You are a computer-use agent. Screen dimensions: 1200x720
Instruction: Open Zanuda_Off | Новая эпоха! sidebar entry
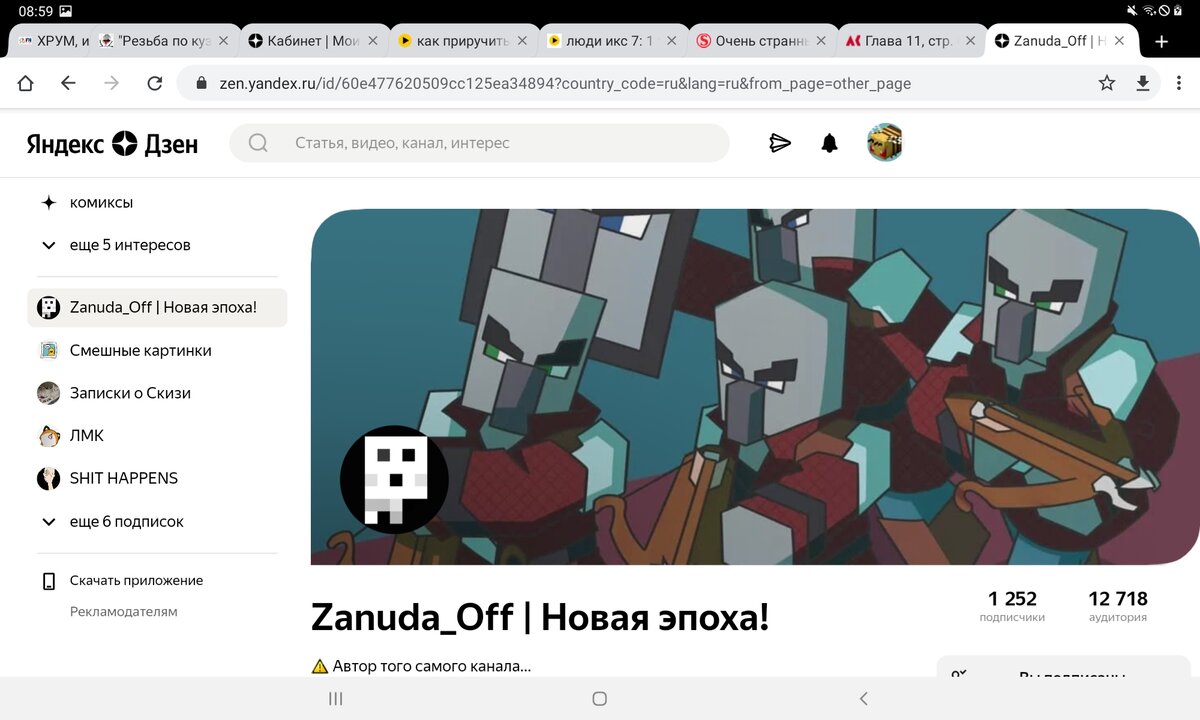[157, 308]
